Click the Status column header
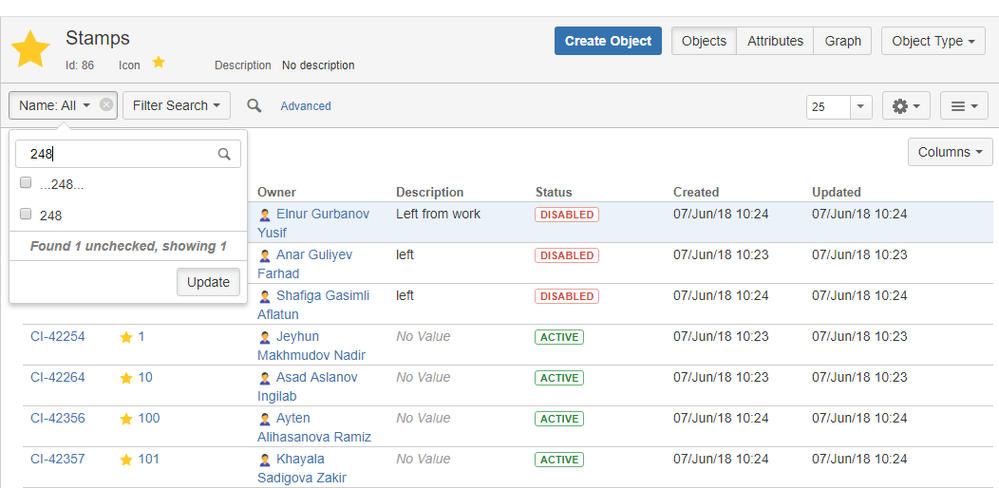Image resolution: width=999 pixels, height=488 pixels. click(554, 192)
